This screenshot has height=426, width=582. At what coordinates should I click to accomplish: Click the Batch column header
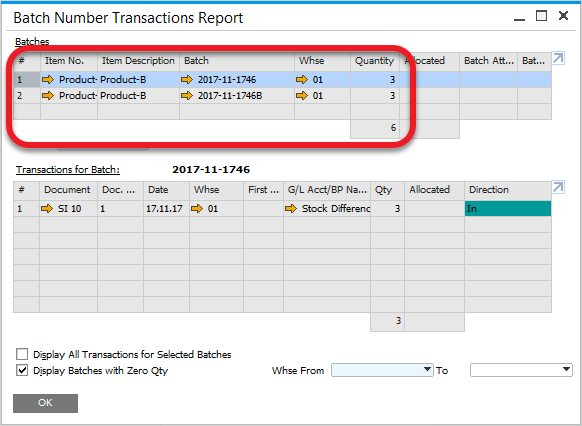(237, 61)
